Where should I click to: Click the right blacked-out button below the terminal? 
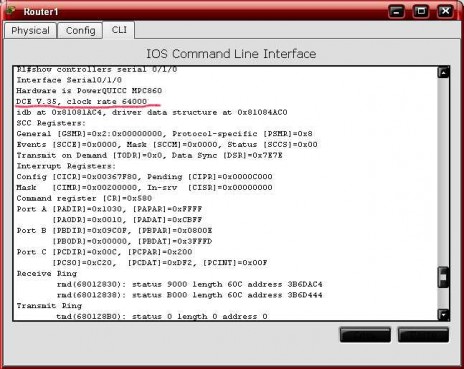tap(423, 335)
